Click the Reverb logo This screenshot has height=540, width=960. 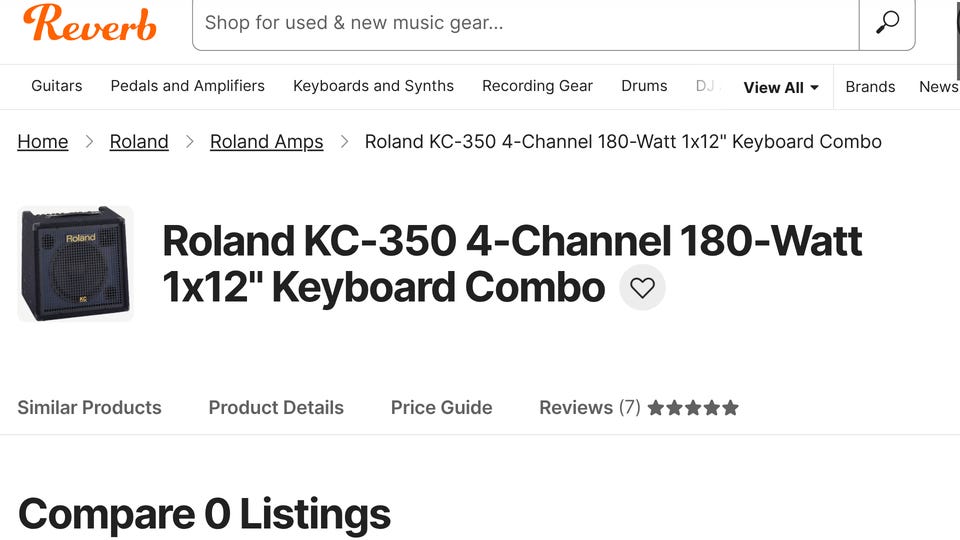[x=90, y=22]
